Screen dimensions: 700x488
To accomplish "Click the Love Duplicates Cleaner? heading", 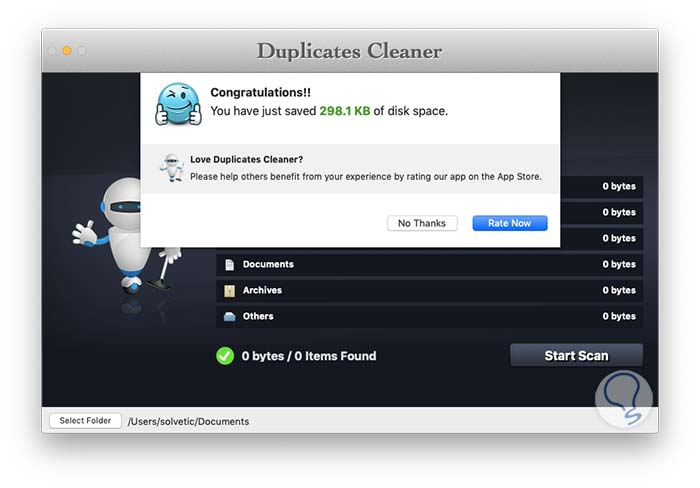I will click(246, 159).
